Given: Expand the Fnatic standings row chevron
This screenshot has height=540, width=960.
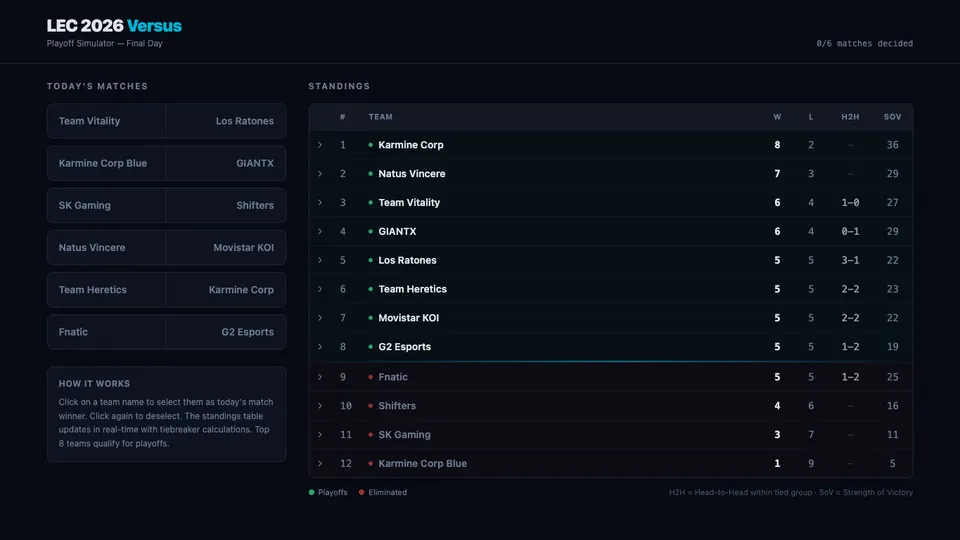Looking at the screenshot, I should click(320, 377).
